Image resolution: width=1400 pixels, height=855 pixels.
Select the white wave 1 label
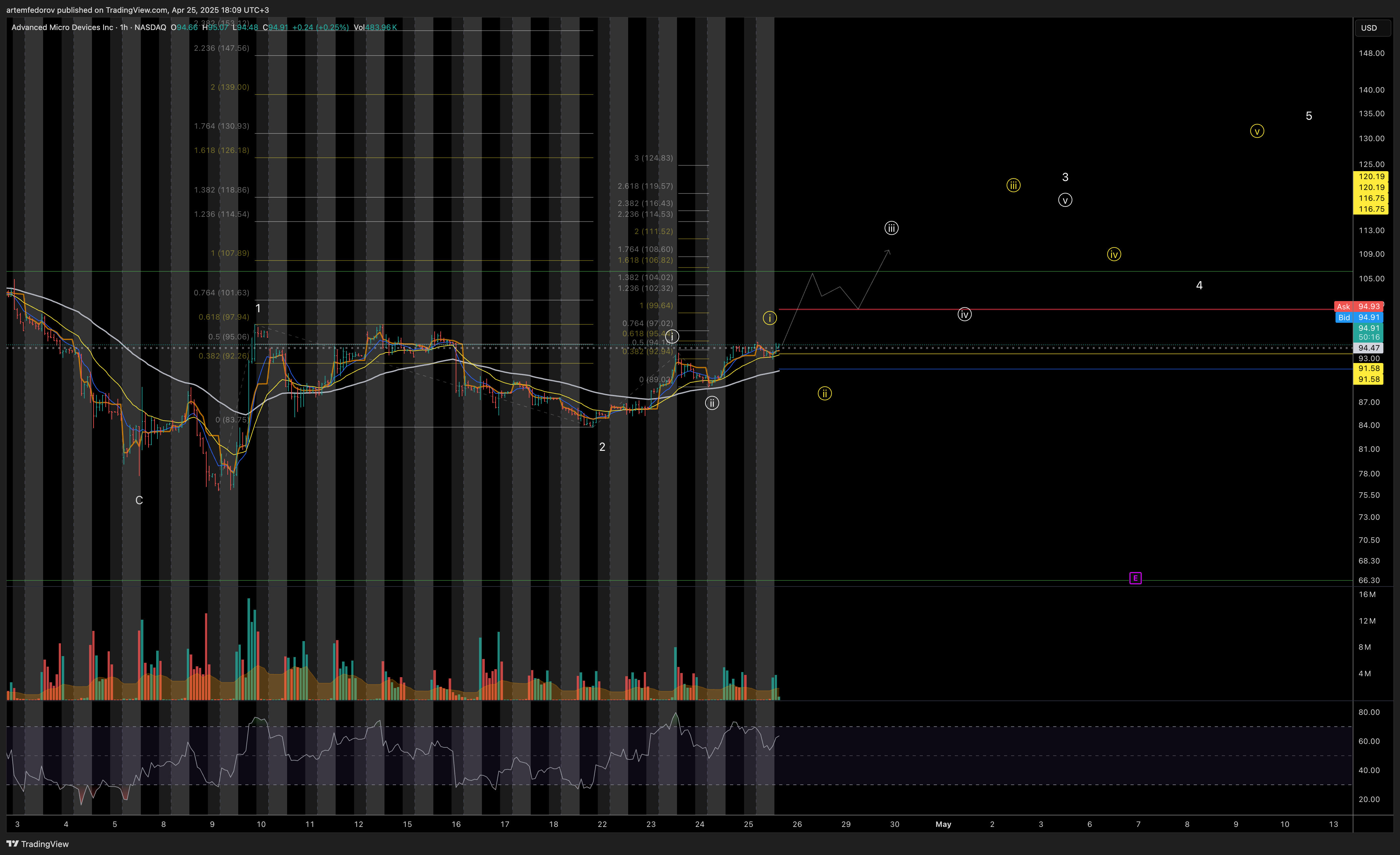[x=258, y=308]
